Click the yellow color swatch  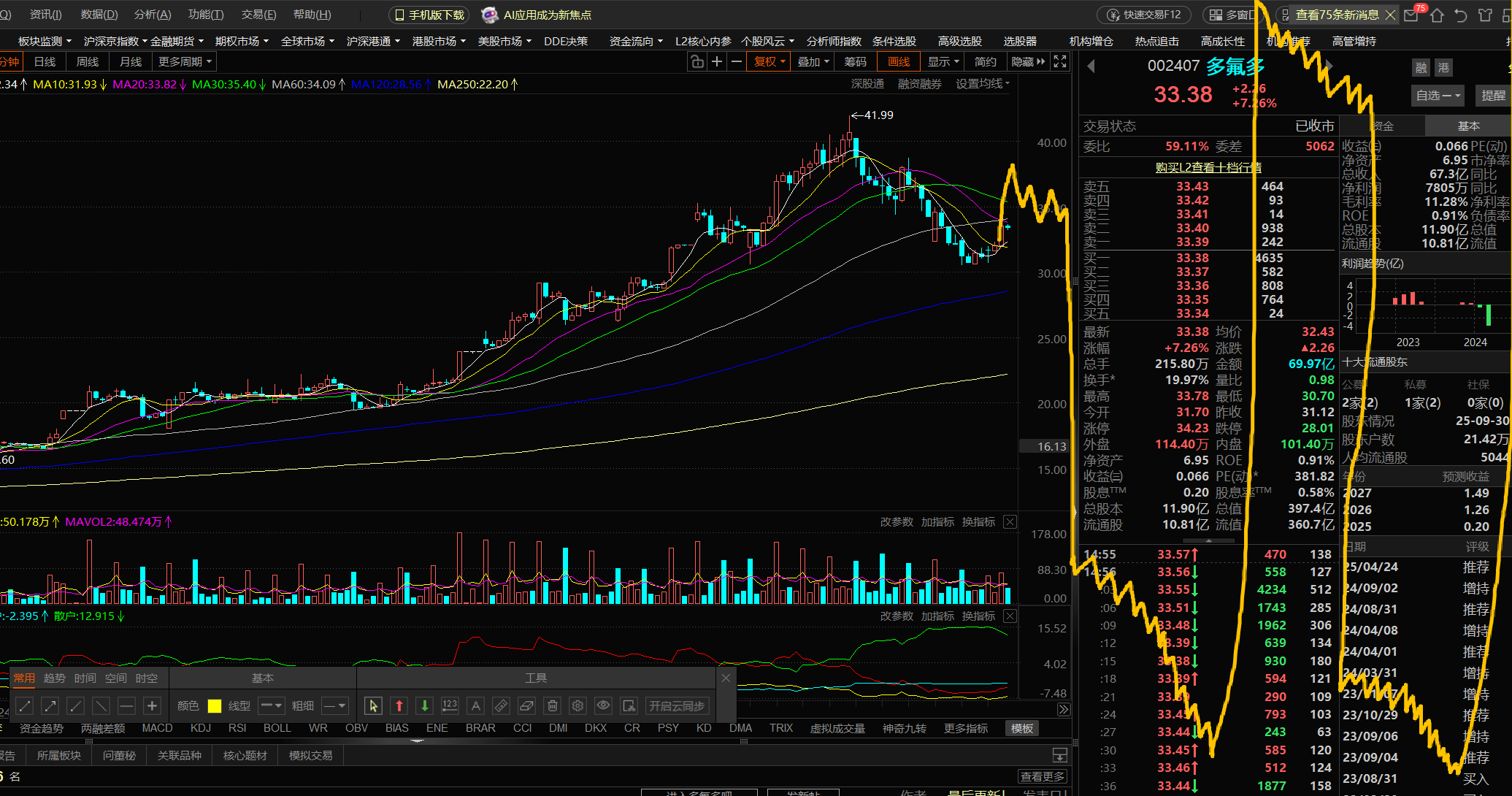[x=214, y=705]
